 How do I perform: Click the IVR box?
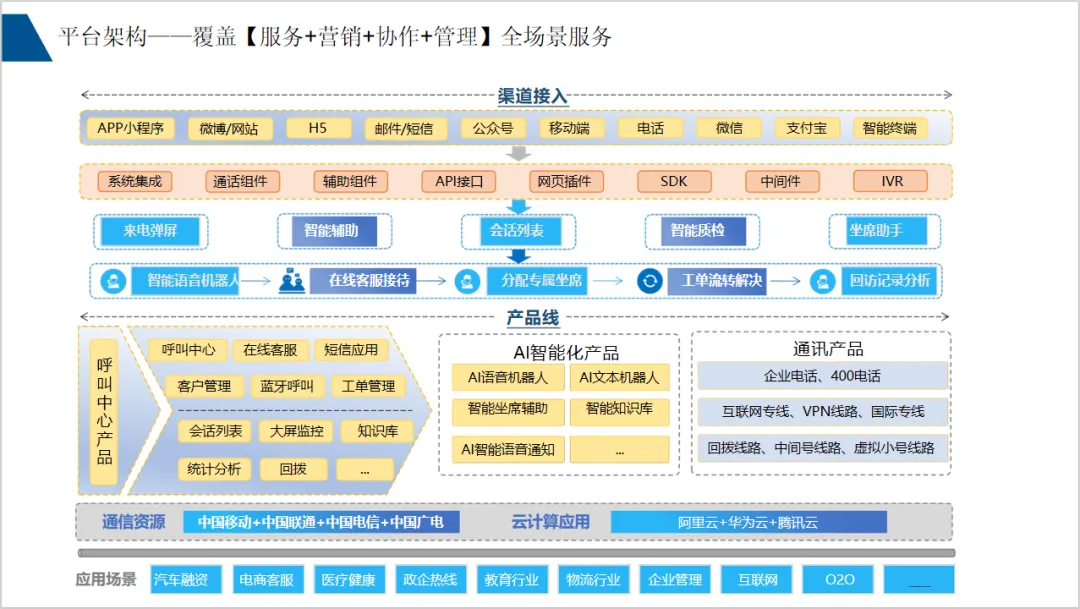pyautogui.click(x=891, y=182)
